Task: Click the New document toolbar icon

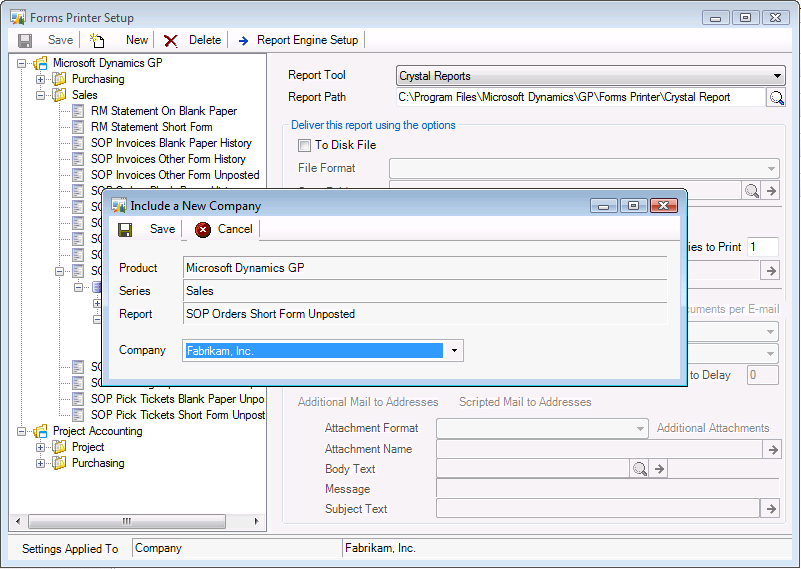Action: tap(97, 41)
